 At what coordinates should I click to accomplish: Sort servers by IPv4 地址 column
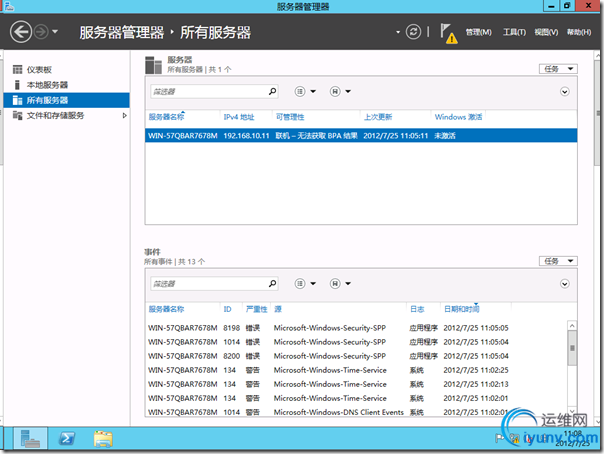coord(239,117)
